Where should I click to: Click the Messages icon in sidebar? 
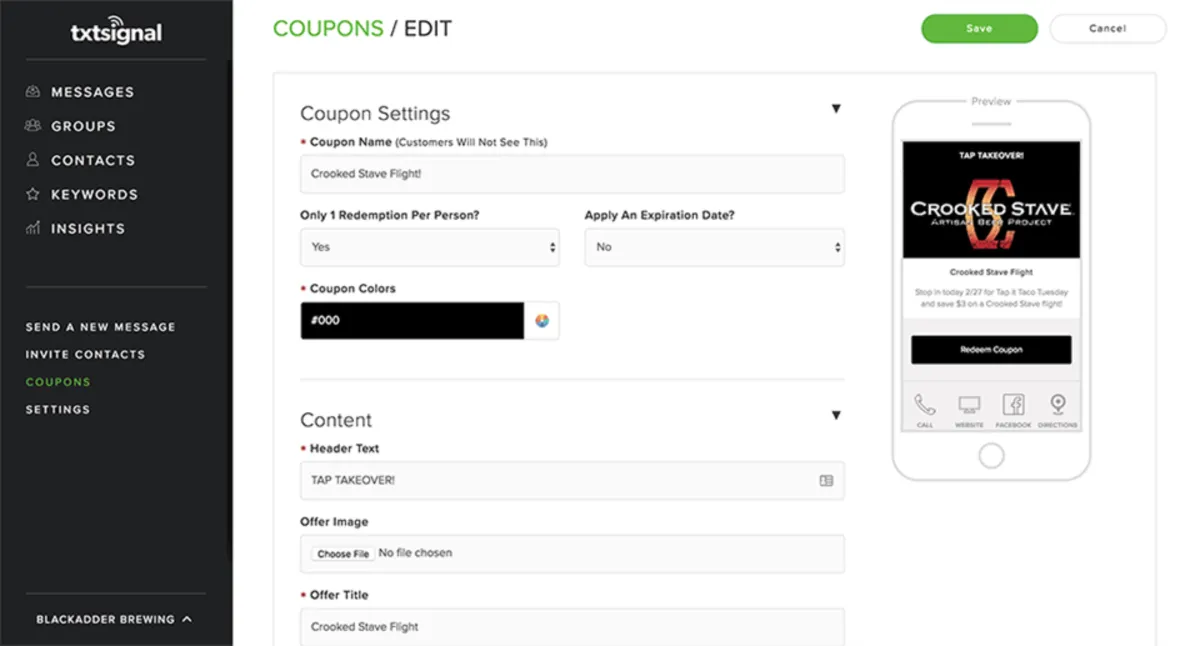pos(33,92)
